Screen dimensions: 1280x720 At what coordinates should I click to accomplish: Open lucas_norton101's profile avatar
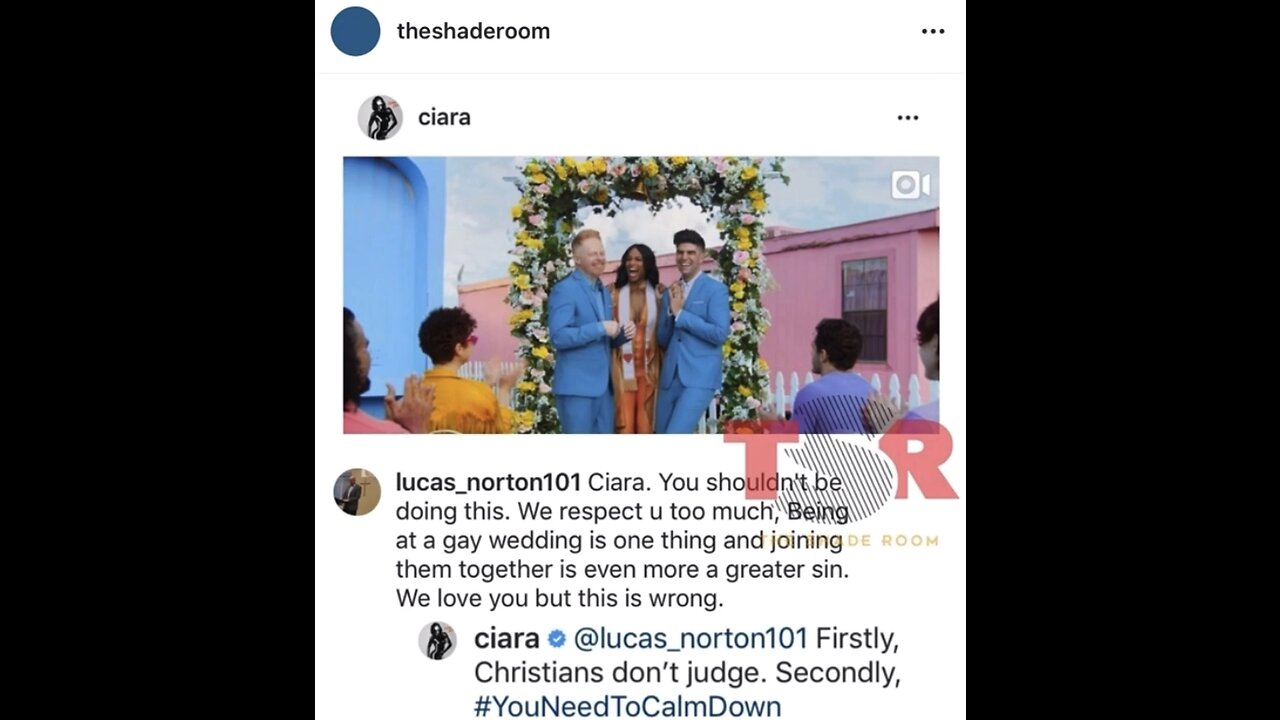tap(357, 492)
